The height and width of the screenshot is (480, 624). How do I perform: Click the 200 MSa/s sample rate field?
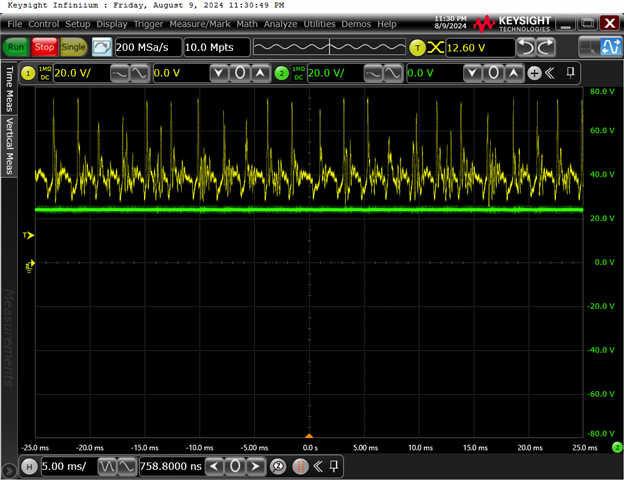pos(148,47)
